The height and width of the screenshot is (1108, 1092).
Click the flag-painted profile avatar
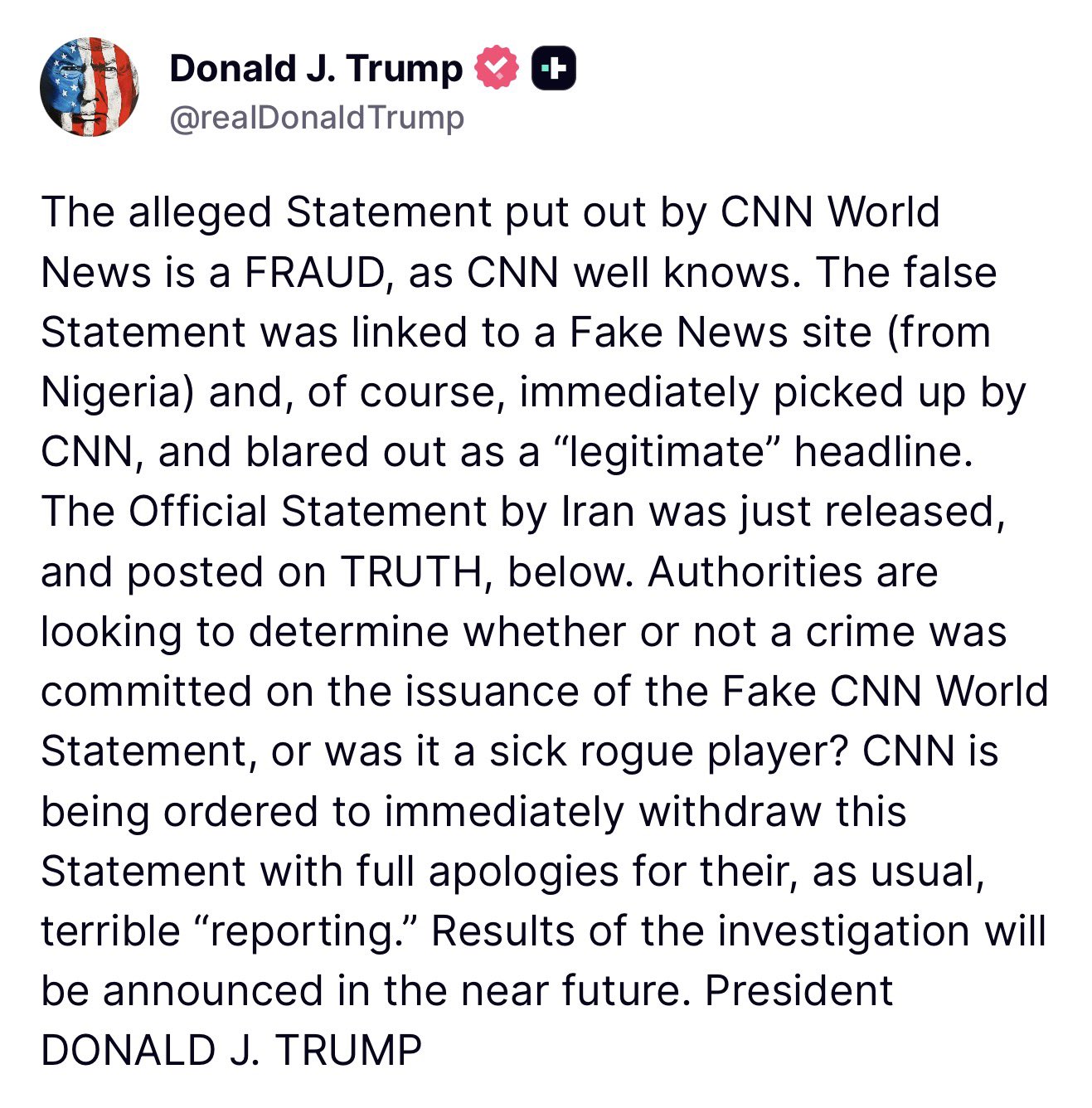click(90, 86)
